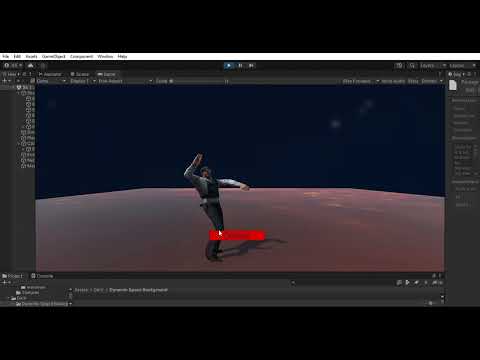The image size is (480, 360).
Task: Open the Help menu
Action: click(122, 56)
